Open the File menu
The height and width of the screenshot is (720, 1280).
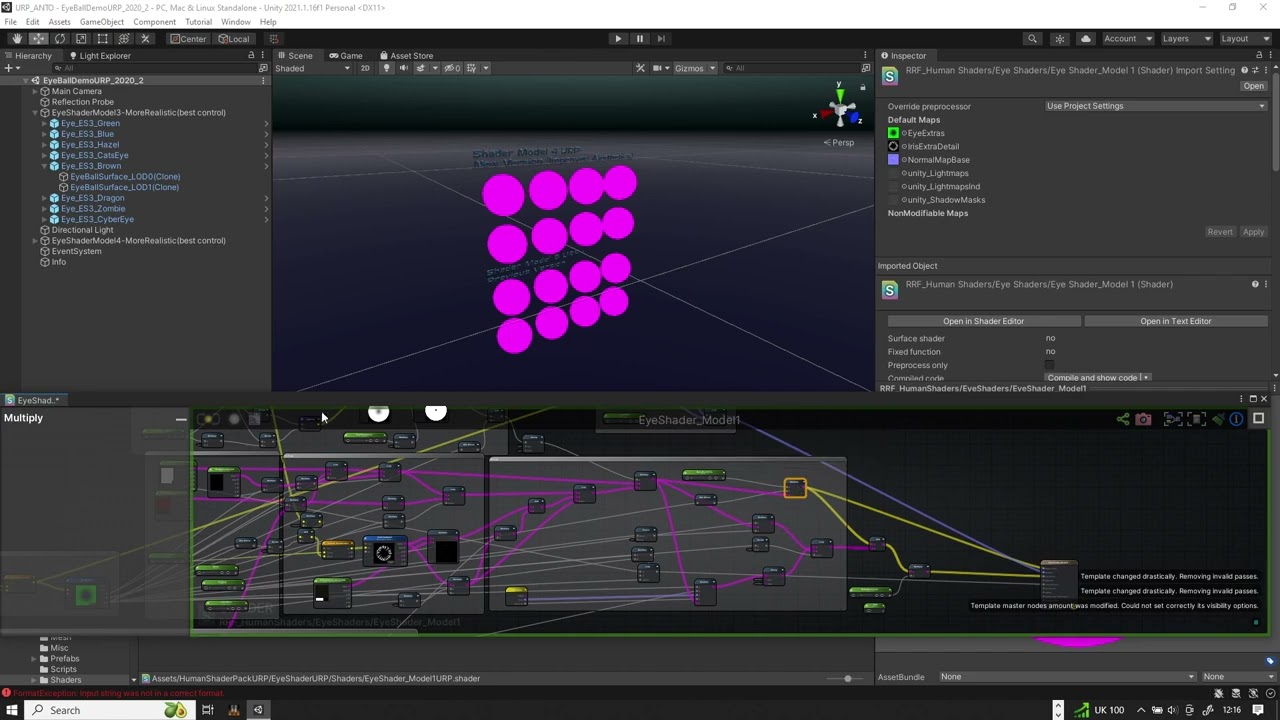click(x=10, y=22)
